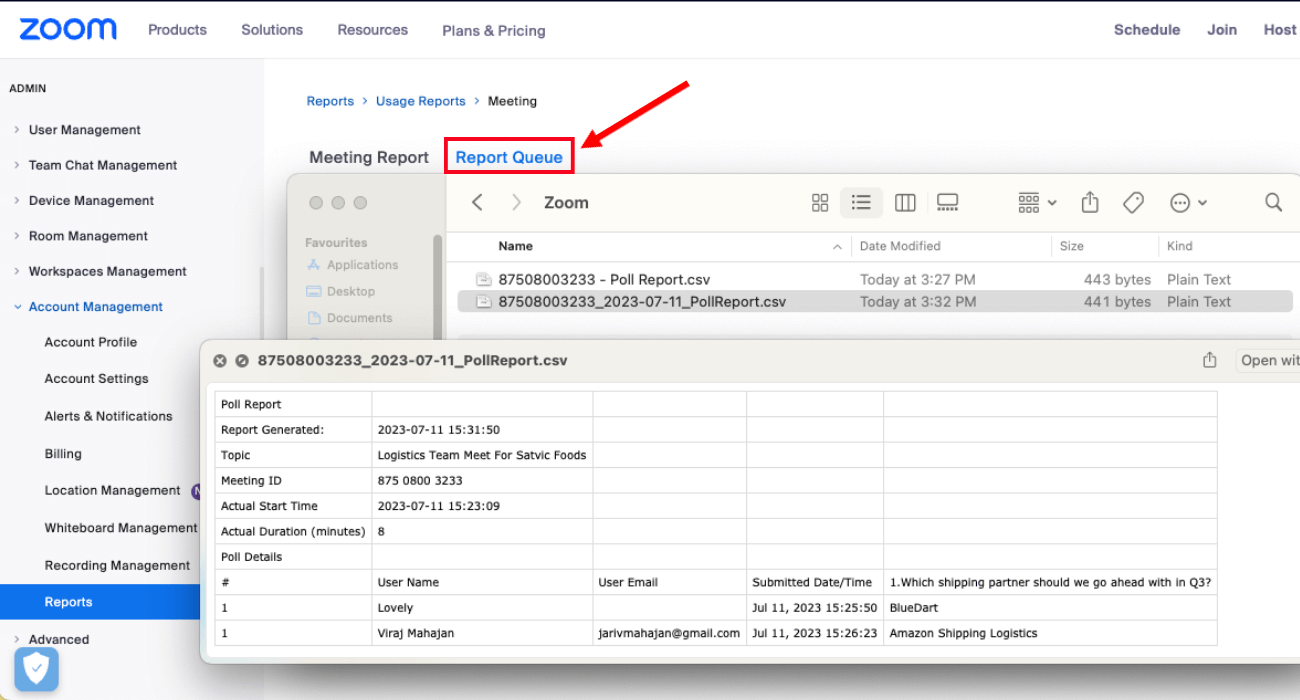Switch Finder to gallery view

click(x=947, y=203)
